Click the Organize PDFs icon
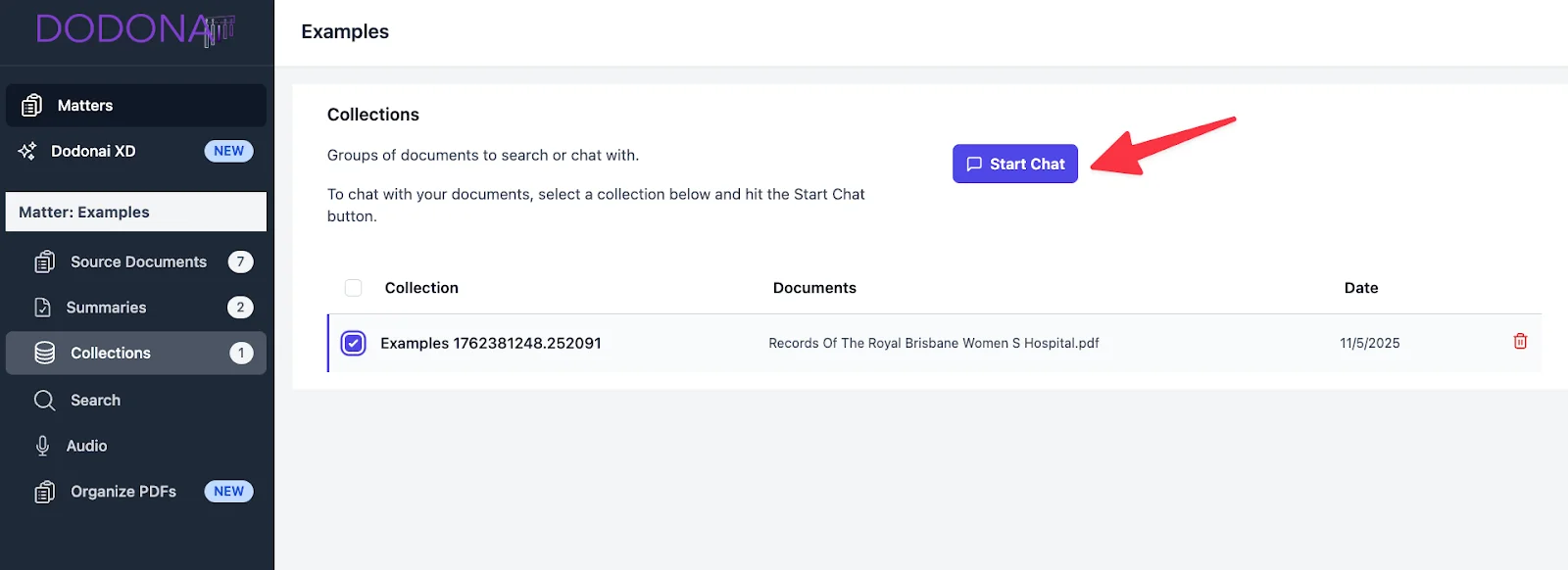This screenshot has width=1568, height=570. coord(44,492)
